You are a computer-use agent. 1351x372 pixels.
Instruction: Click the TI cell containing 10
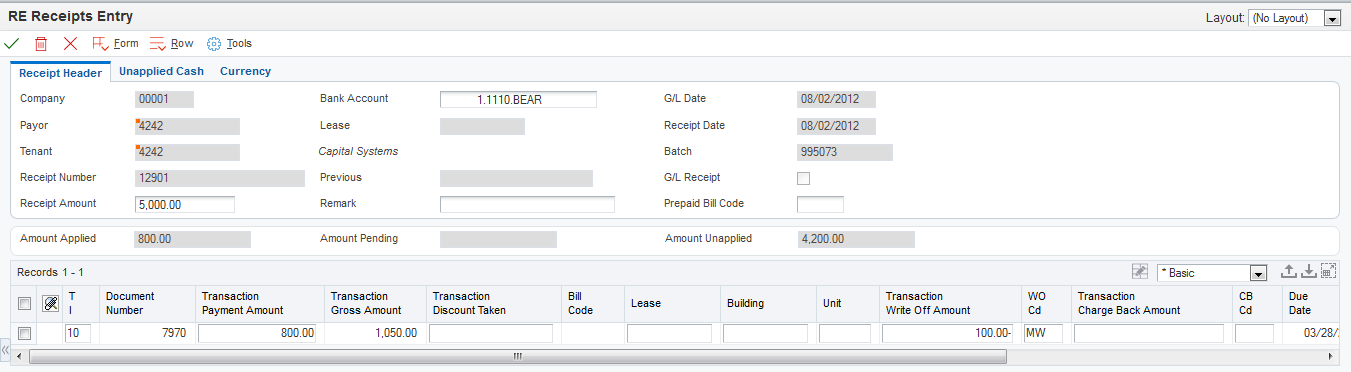tap(78, 333)
